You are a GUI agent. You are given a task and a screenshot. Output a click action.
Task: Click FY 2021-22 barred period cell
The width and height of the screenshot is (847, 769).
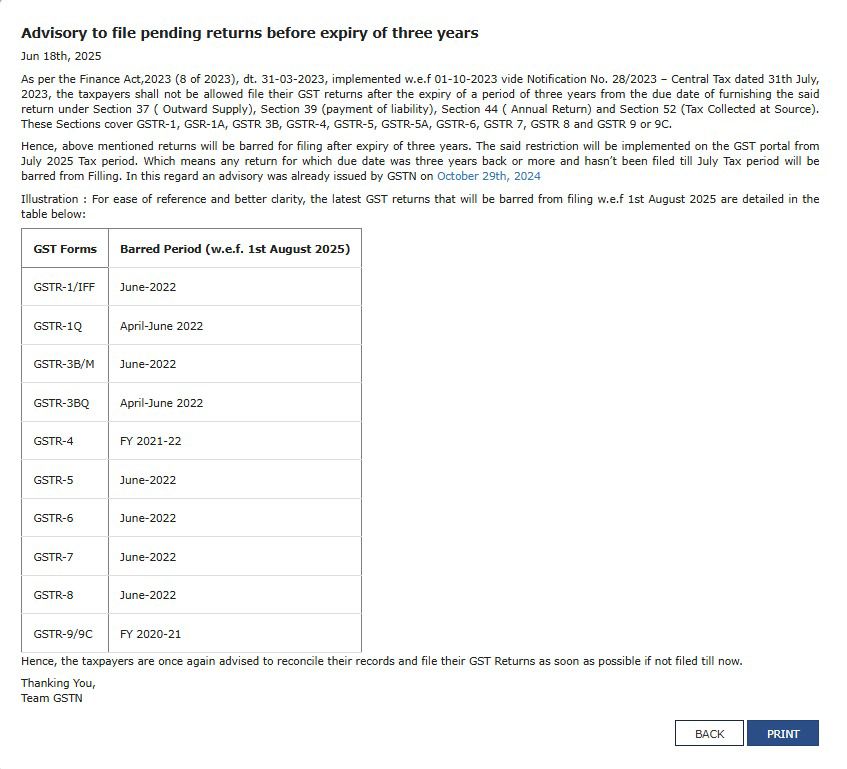151,441
